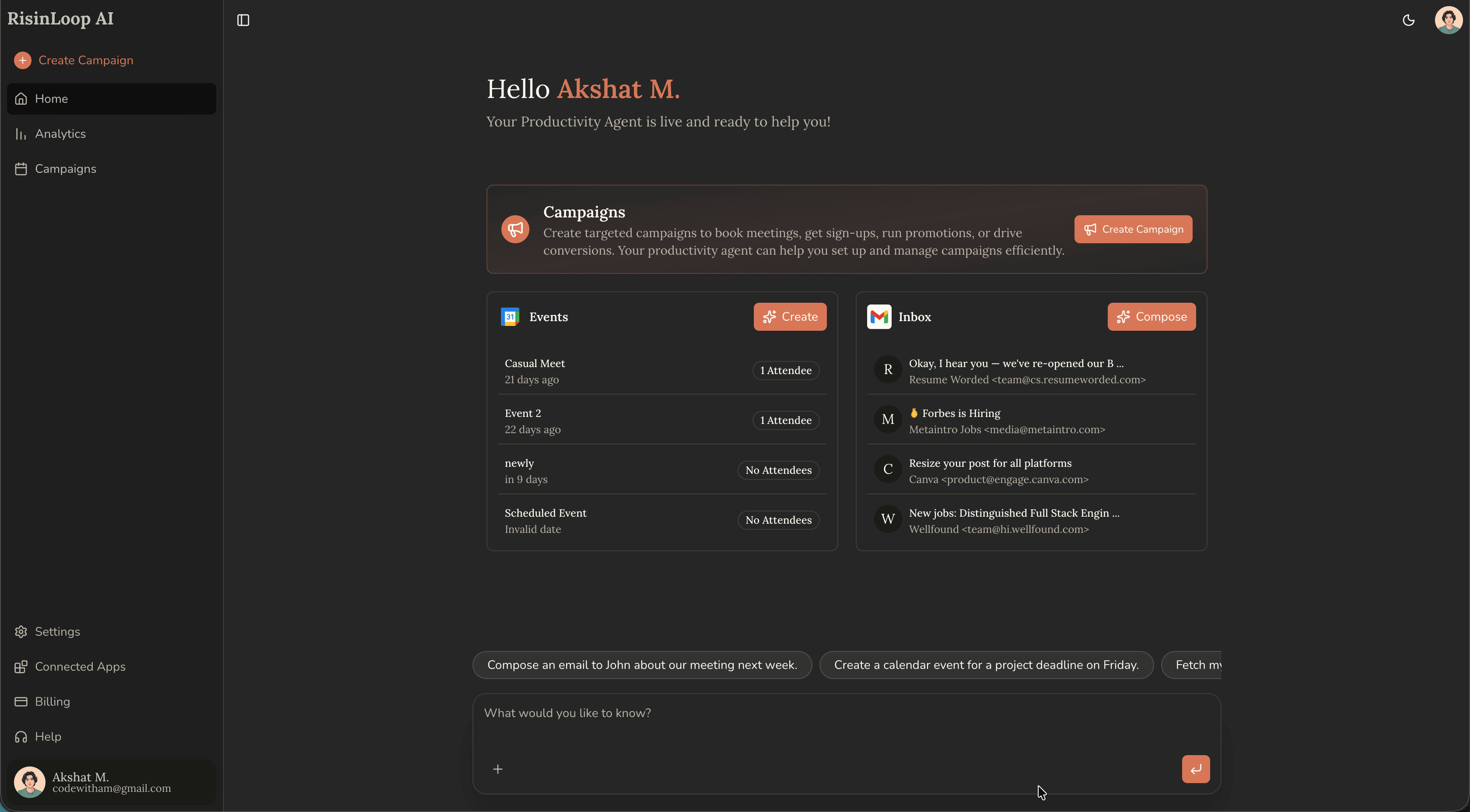Click the Help headphones item
This screenshot has height=812, width=1470.
pos(48,737)
